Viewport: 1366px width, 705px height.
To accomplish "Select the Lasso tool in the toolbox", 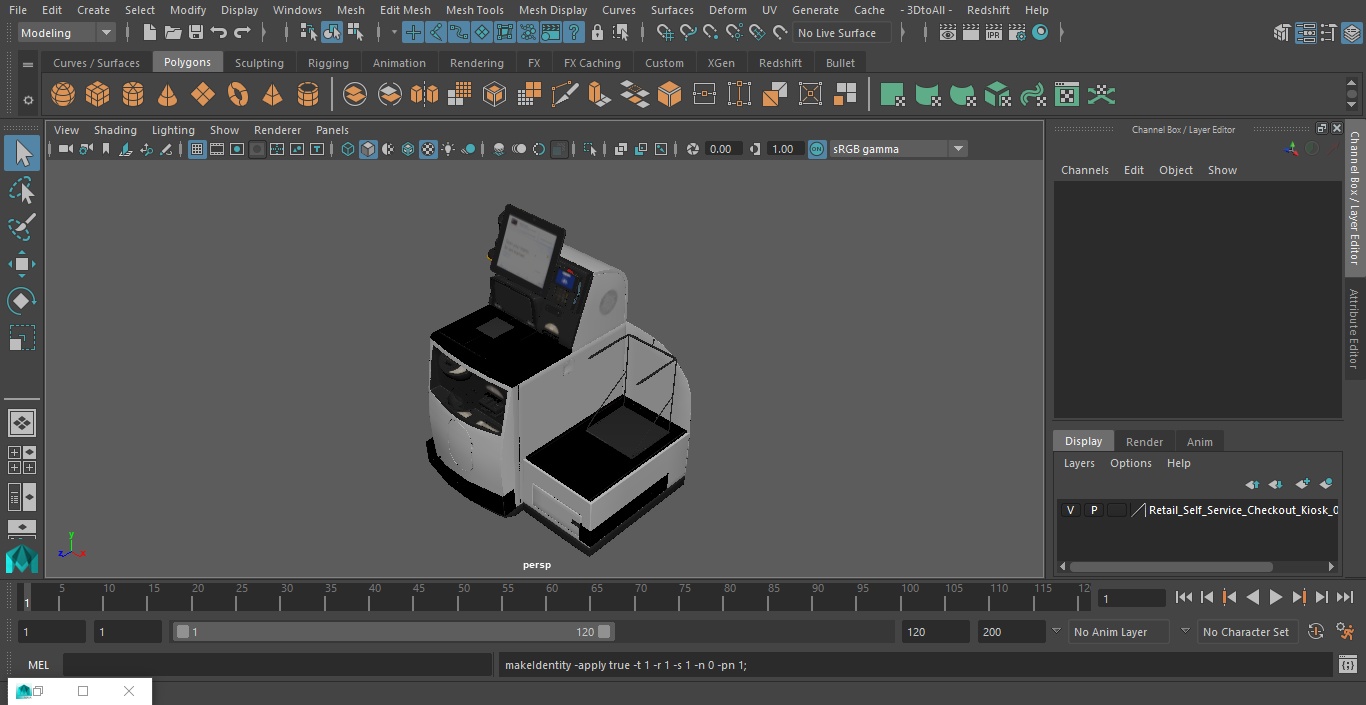I will [22, 190].
